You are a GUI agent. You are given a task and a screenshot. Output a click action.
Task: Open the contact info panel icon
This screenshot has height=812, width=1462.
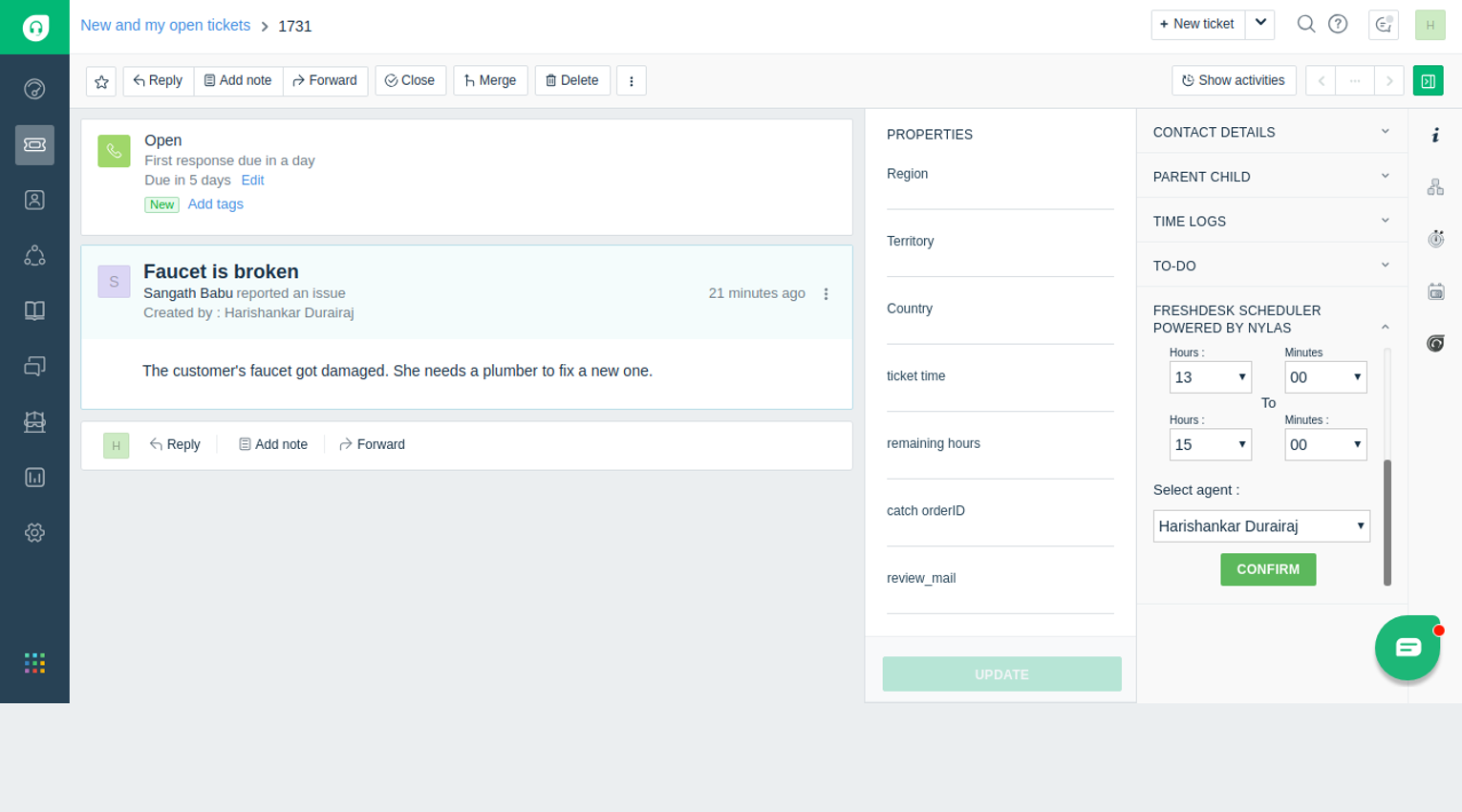pyautogui.click(x=1435, y=136)
